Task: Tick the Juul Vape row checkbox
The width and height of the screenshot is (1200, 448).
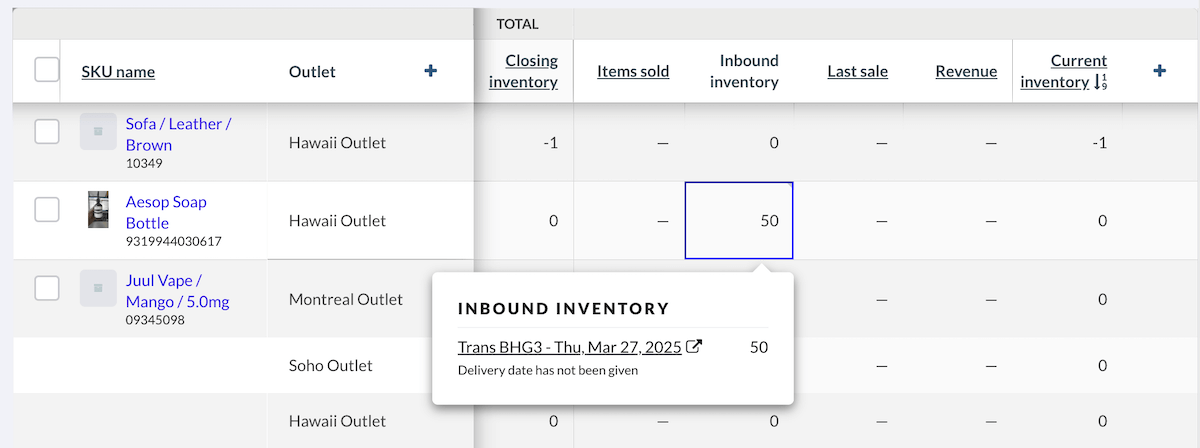Action: pos(47,288)
